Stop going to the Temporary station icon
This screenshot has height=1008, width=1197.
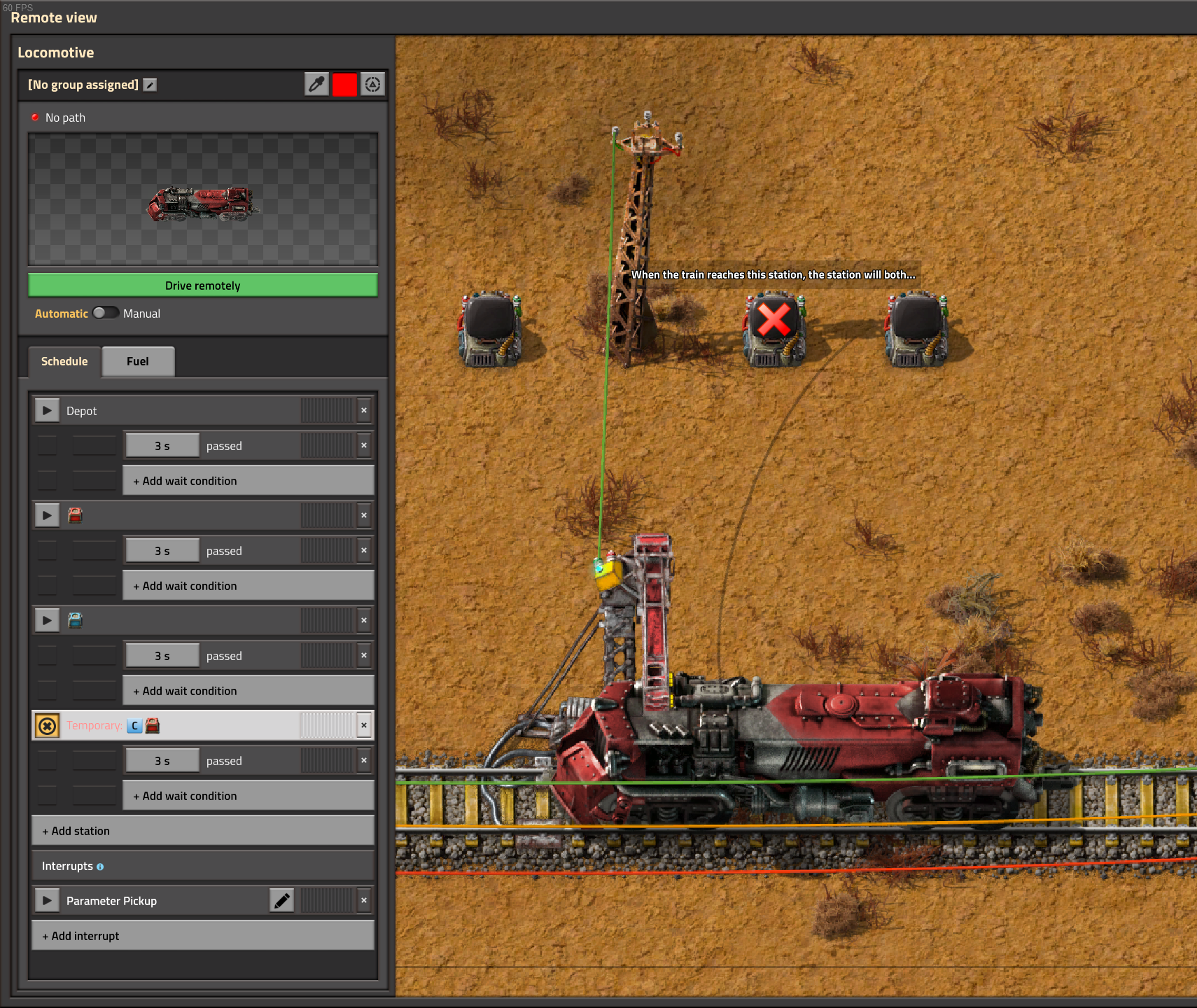(x=47, y=726)
